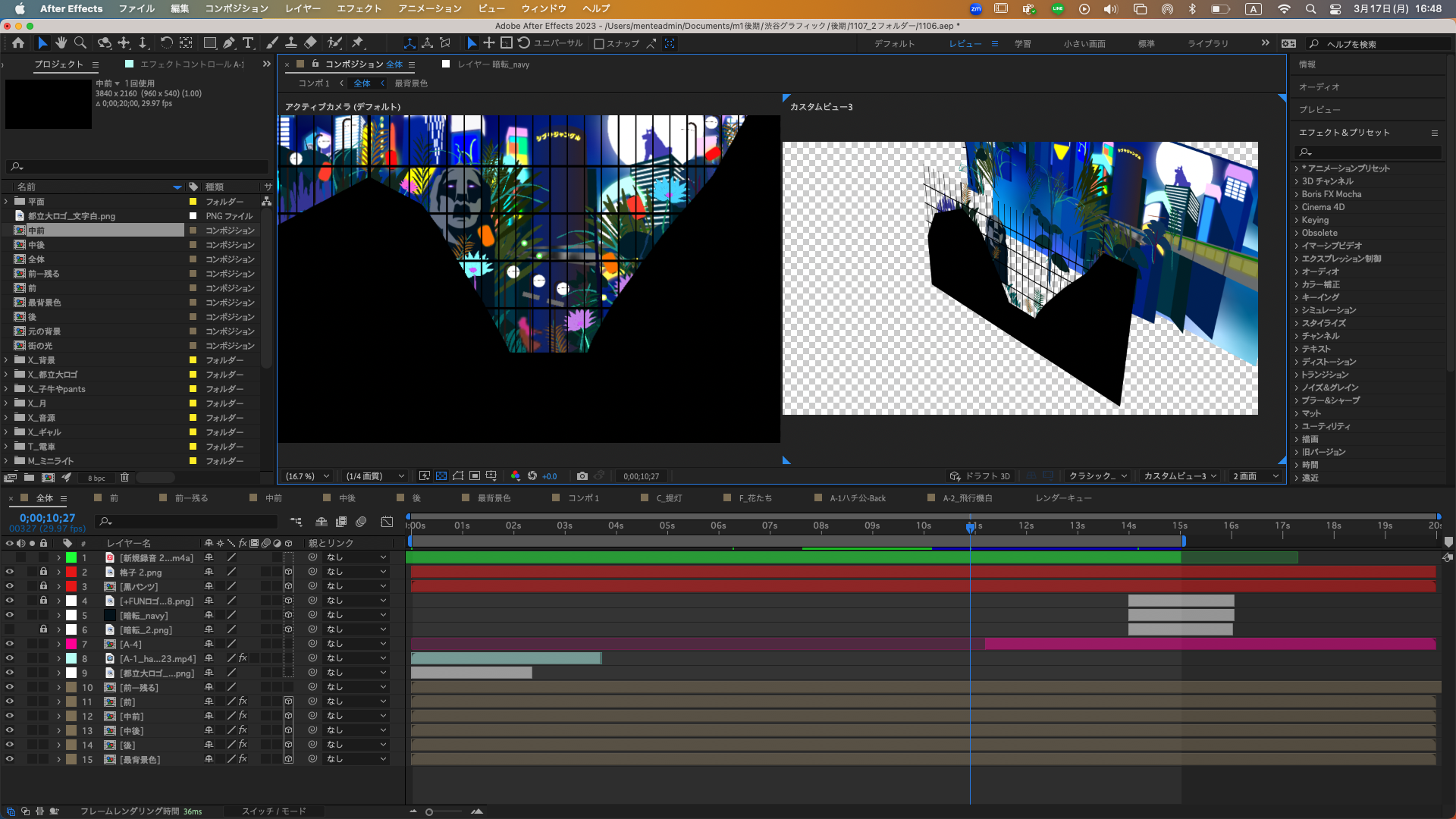This screenshot has width=1456, height=819.
Task: Select the Pen tool
Action: coord(229,43)
